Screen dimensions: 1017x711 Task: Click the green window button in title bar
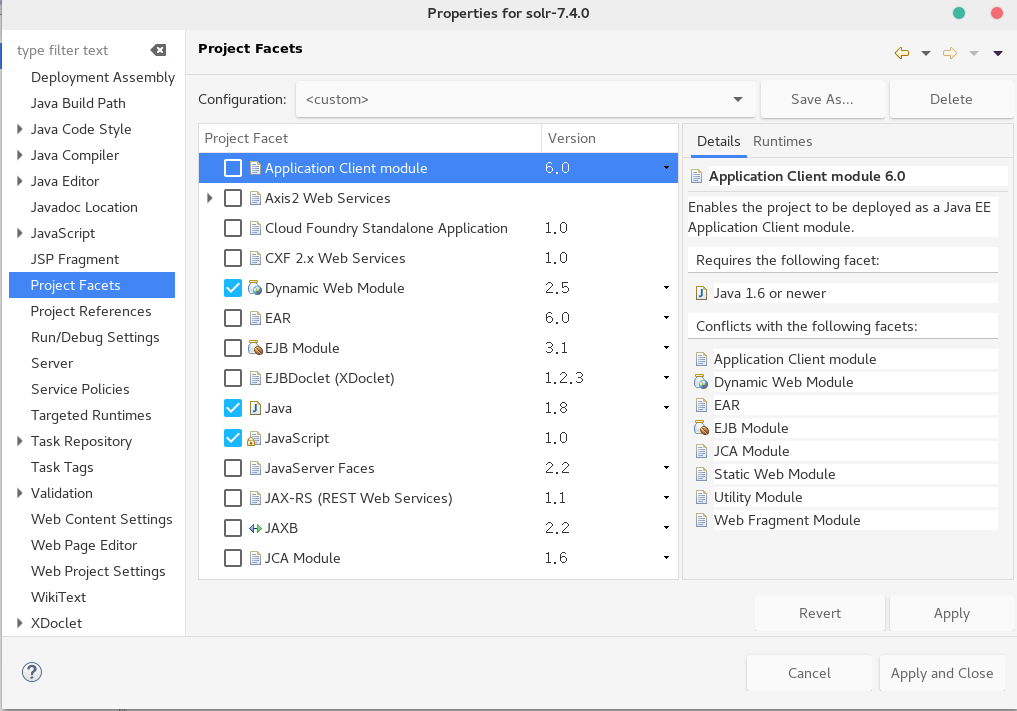[x=959, y=13]
